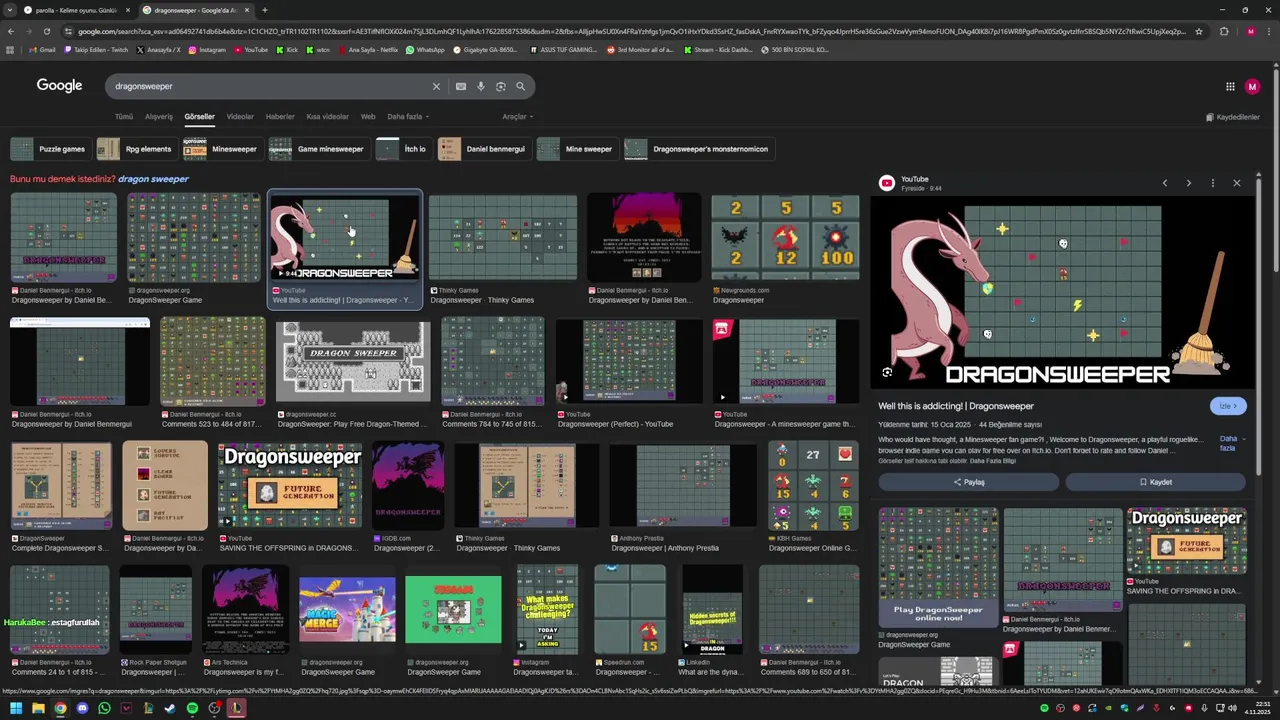Open the on-screen keyboard input tool

(461, 86)
